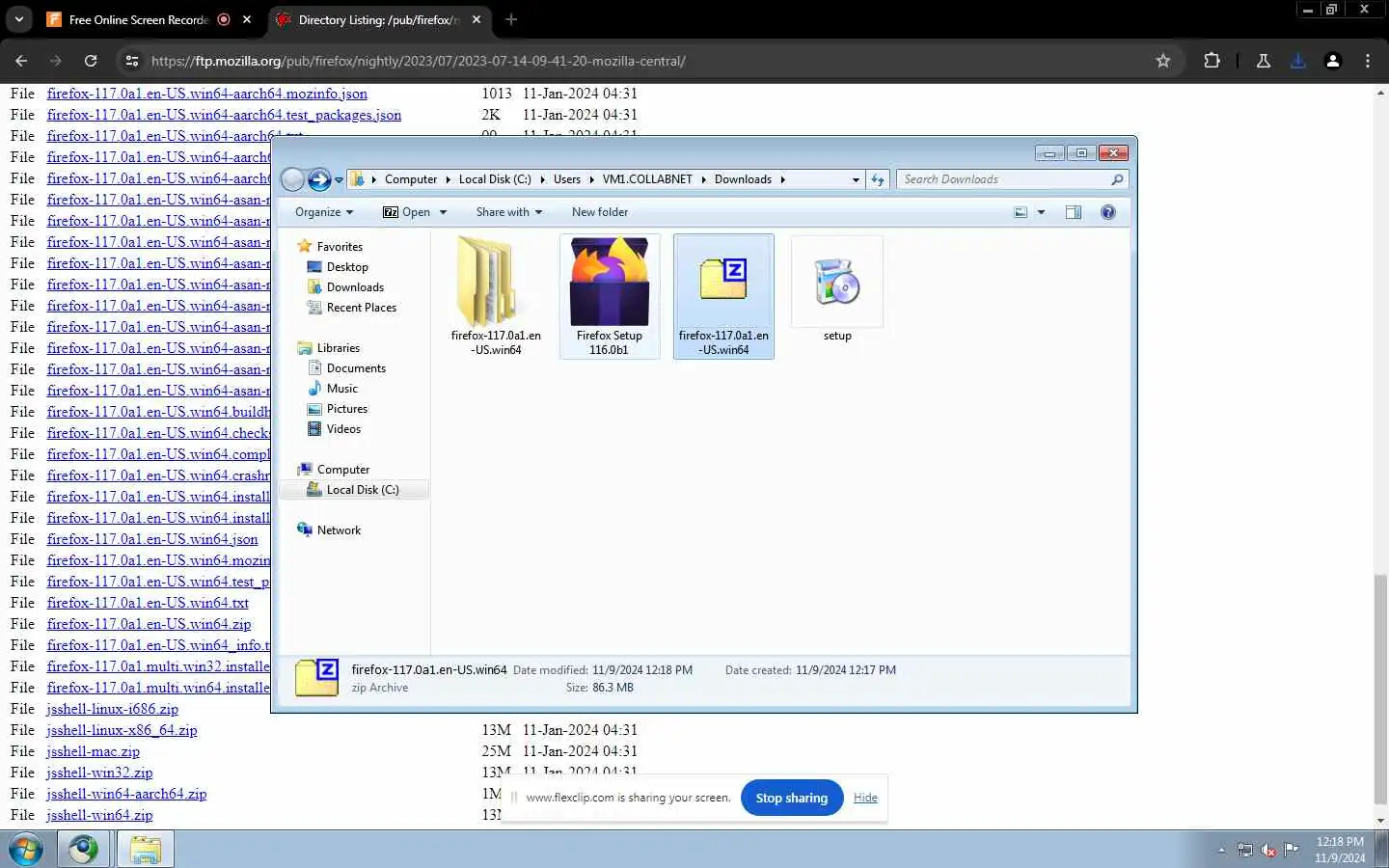Open jsshell-linux-i686.zip link
1389x868 pixels.
(x=113, y=709)
